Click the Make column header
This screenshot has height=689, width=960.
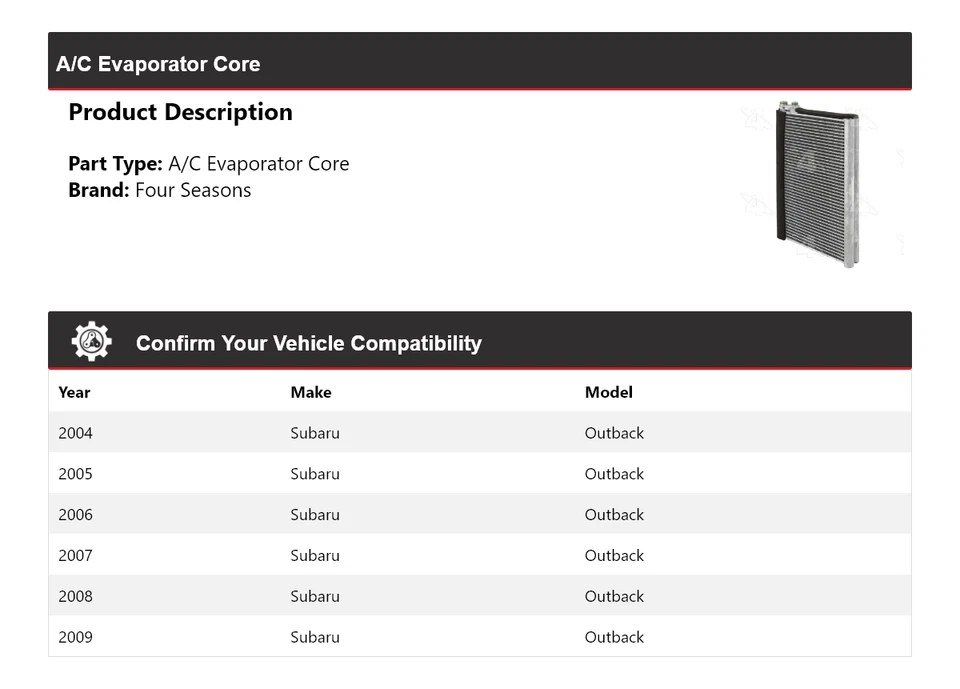pyautogui.click(x=310, y=392)
